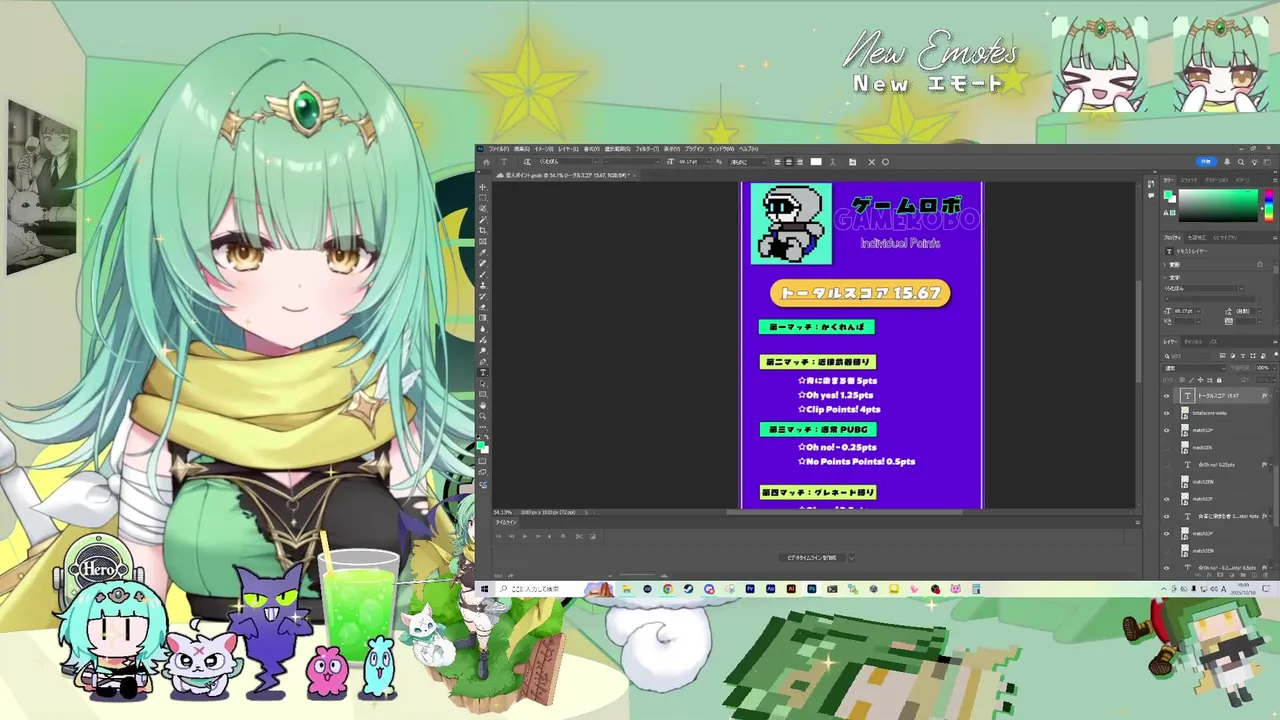The height and width of the screenshot is (720, 1280).
Task: Select the Rectangular Marquee tool
Action: click(x=483, y=198)
